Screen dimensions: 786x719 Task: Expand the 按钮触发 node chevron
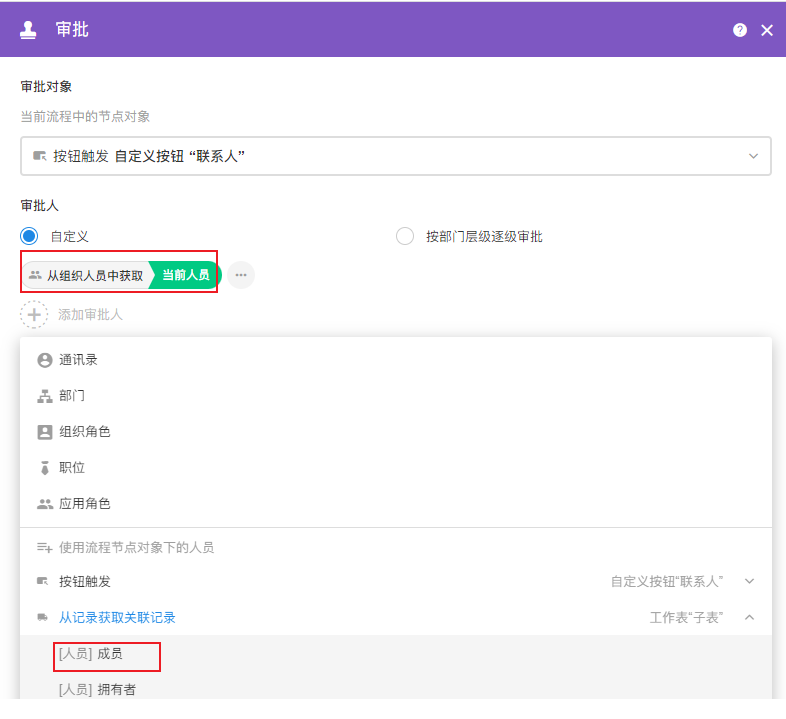[749, 581]
